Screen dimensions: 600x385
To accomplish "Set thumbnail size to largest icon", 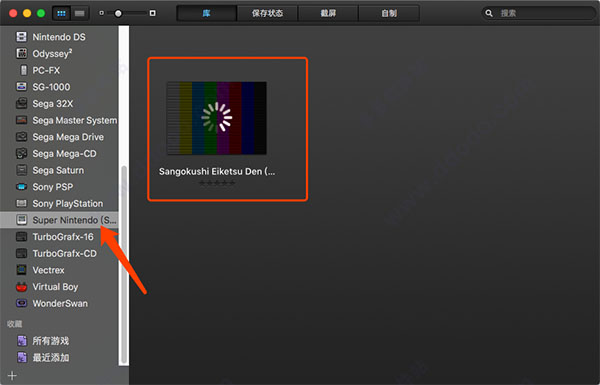I will [x=153, y=13].
